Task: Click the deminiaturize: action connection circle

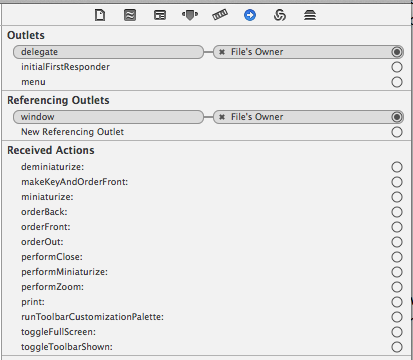Action: (397, 167)
